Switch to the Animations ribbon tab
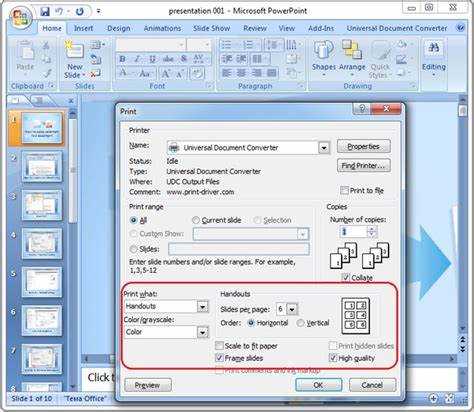 (x=162, y=28)
